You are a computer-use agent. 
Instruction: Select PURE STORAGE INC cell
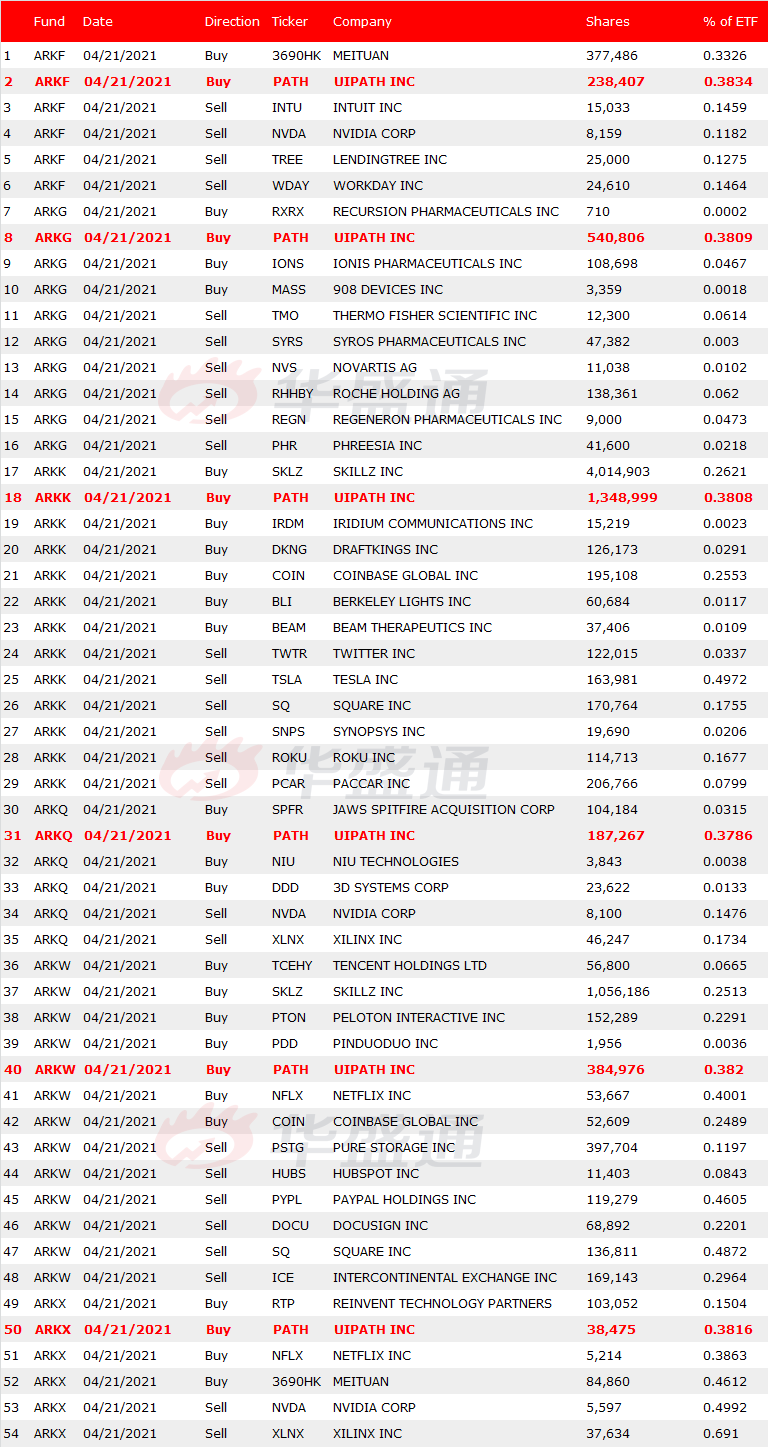click(x=394, y=1147)
